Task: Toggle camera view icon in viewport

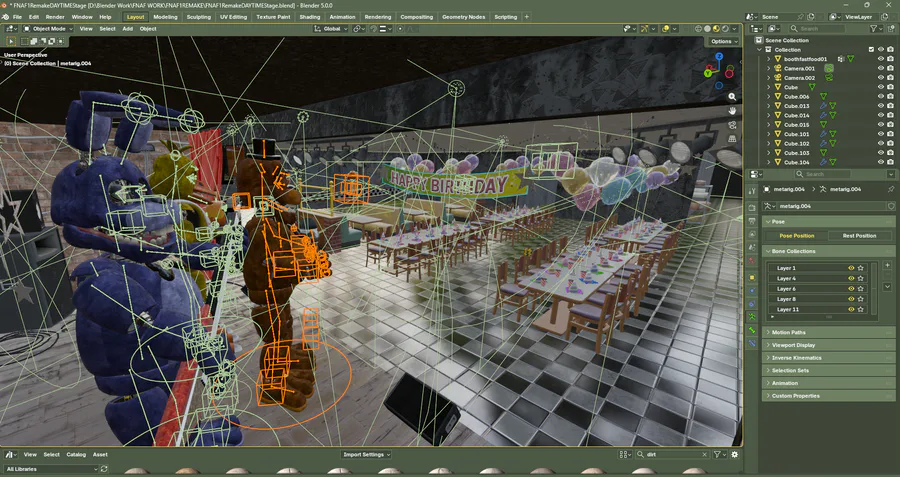Action: coord(732,125)
